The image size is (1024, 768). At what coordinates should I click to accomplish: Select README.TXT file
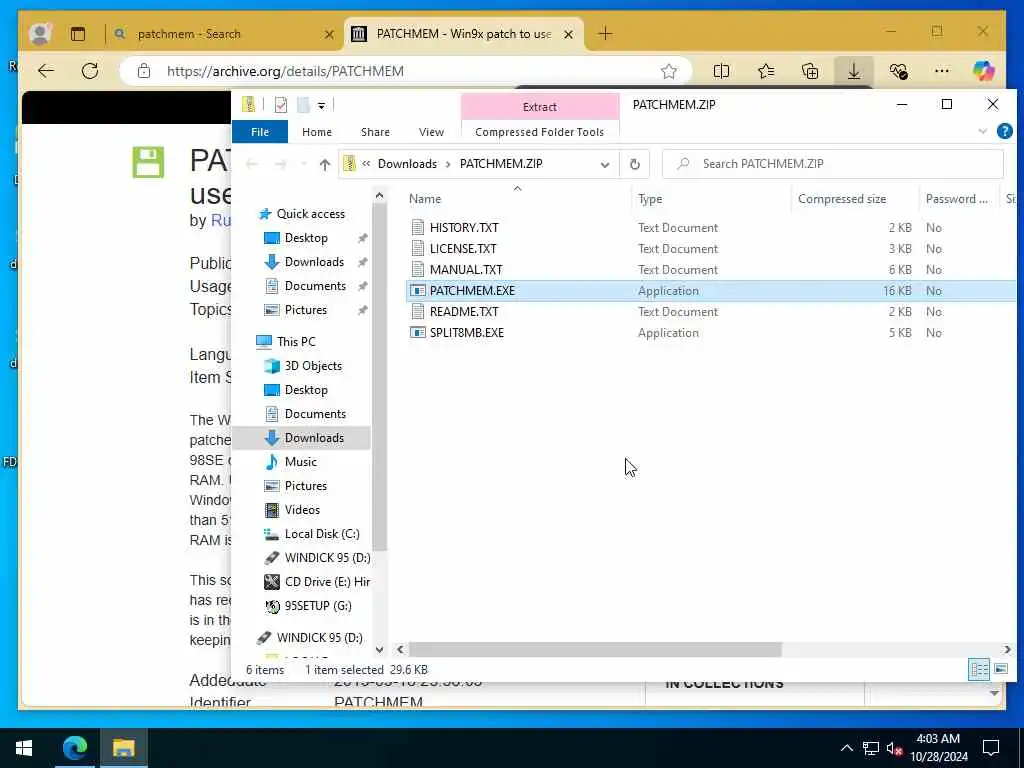464,312
